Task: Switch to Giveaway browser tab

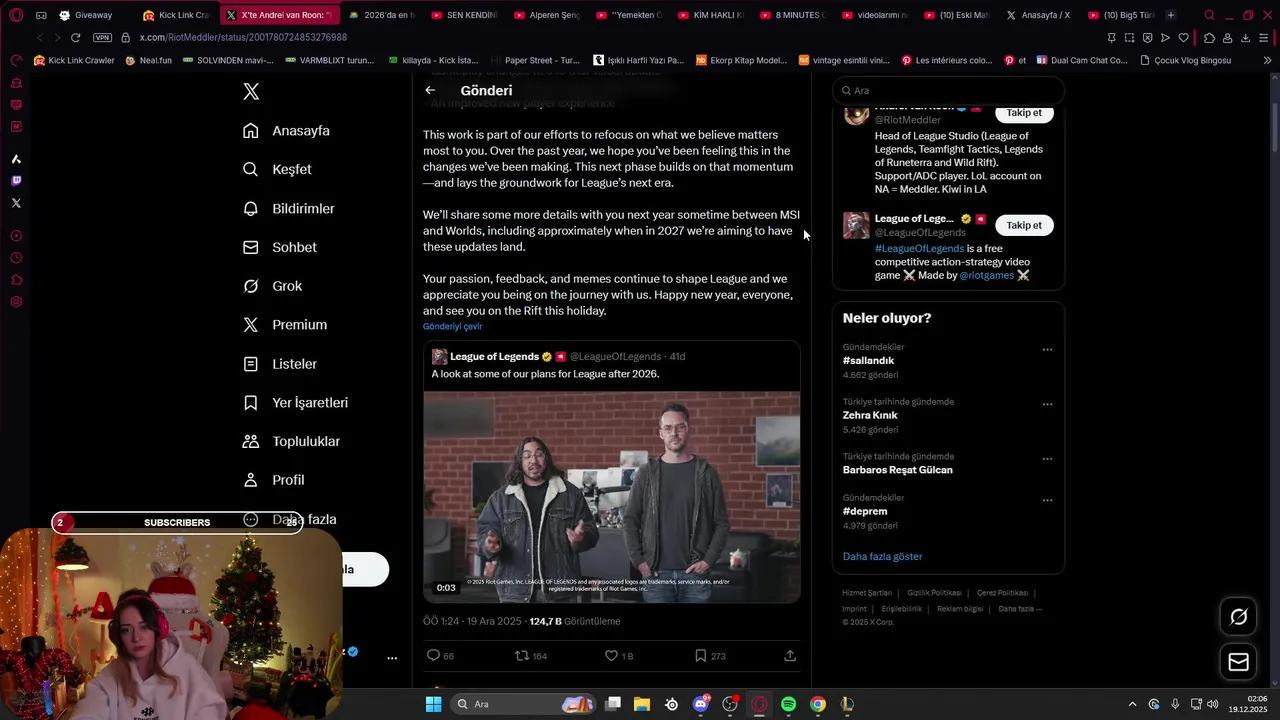Action: pos(92,15)
